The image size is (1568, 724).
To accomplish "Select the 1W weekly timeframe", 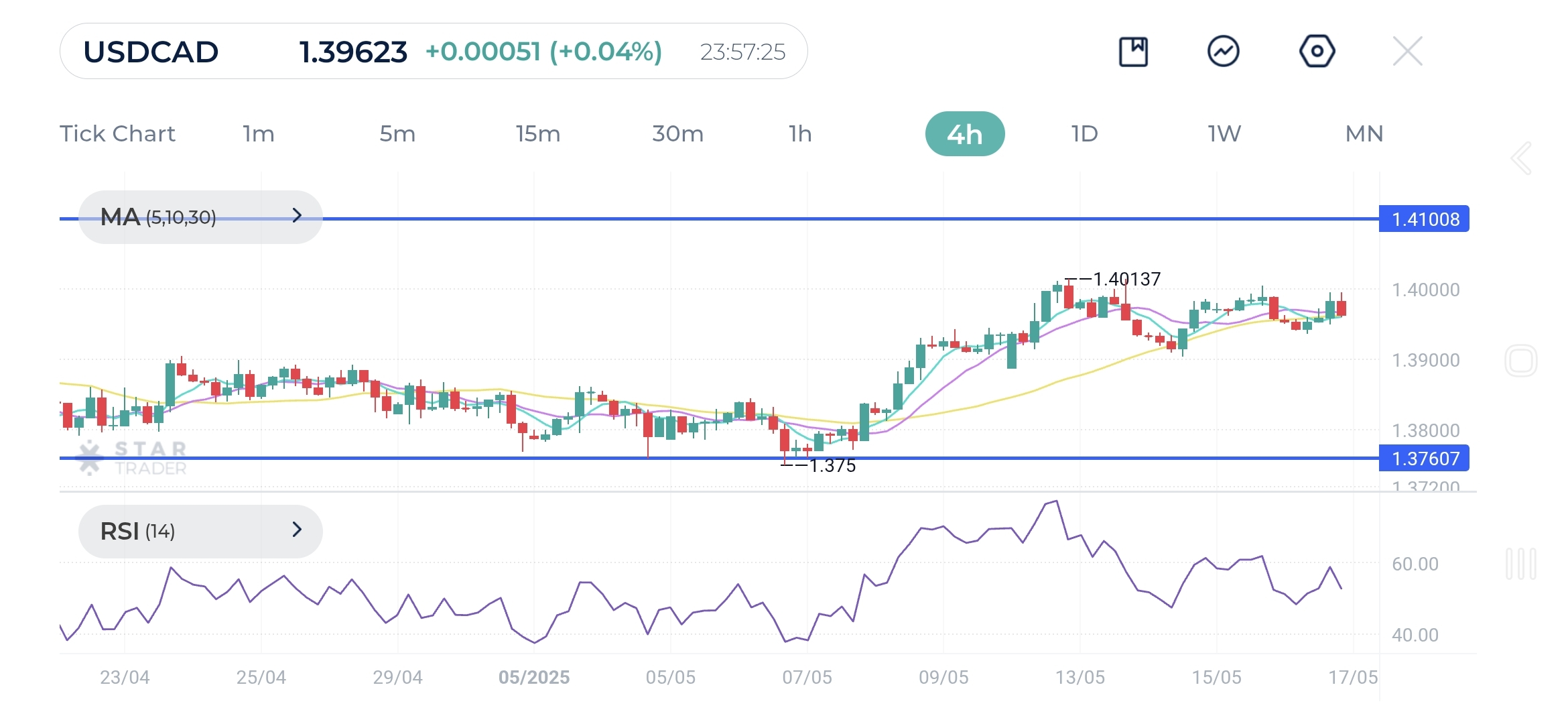I will click(x=1222, y=133).
